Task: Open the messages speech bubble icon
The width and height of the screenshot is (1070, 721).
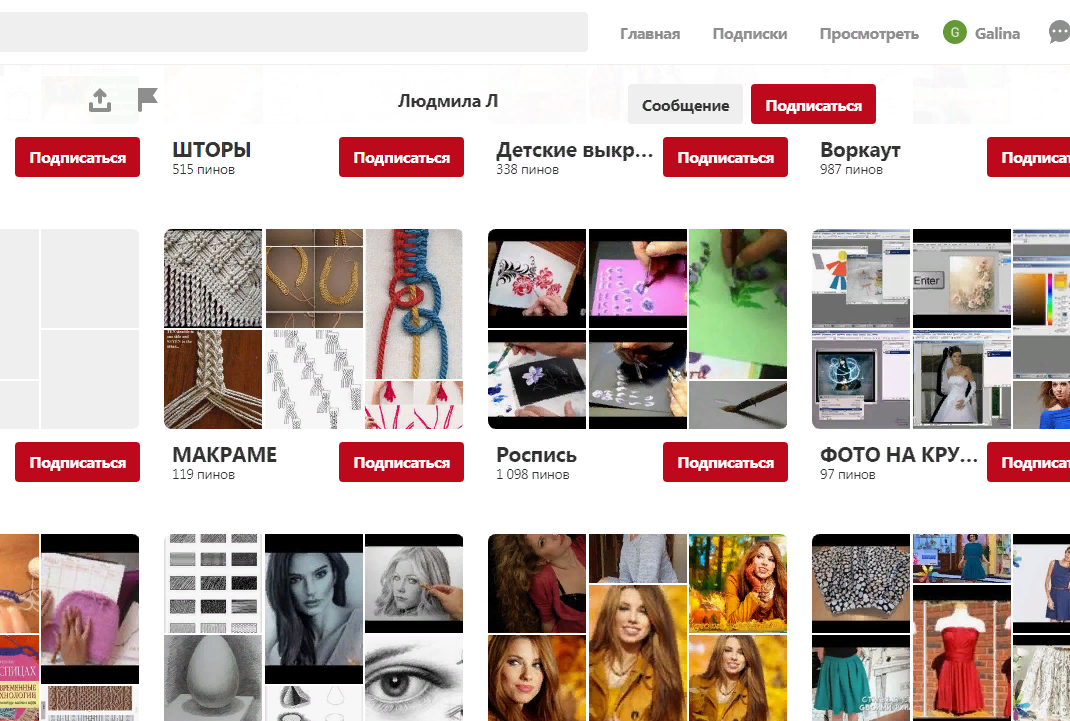Action: click(x=1059, y=32)
